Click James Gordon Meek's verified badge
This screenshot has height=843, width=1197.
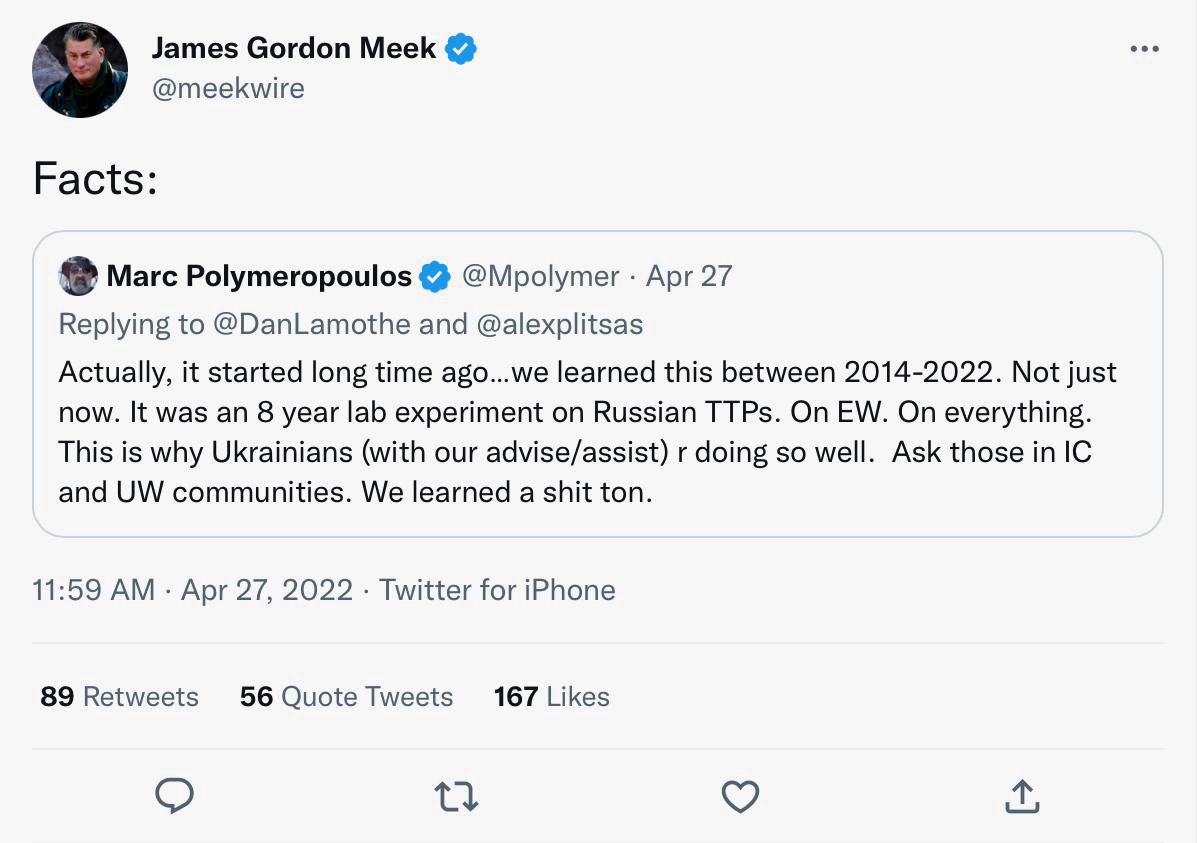(461, 48)
